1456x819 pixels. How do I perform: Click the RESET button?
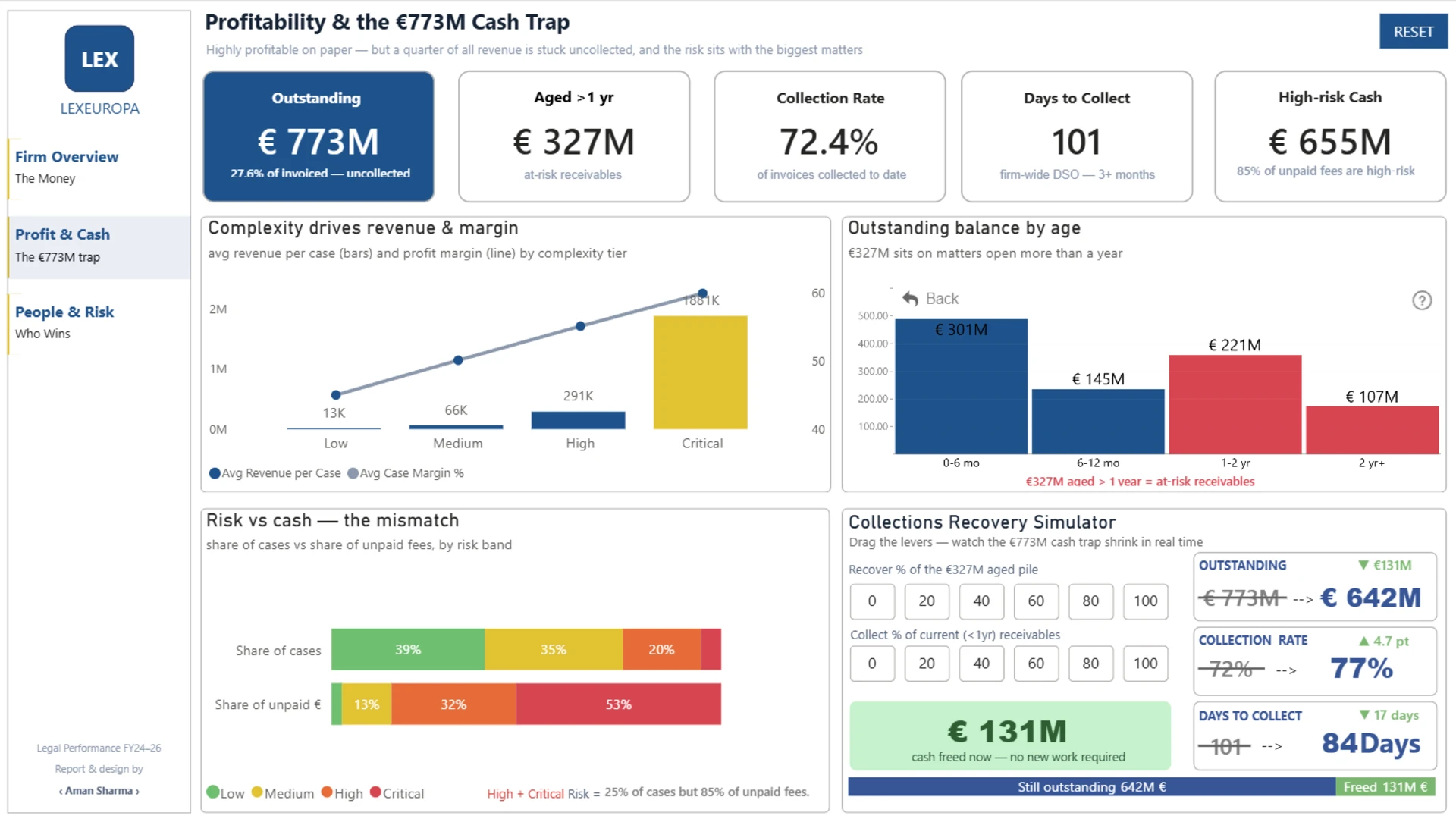tap(1414, 32)
